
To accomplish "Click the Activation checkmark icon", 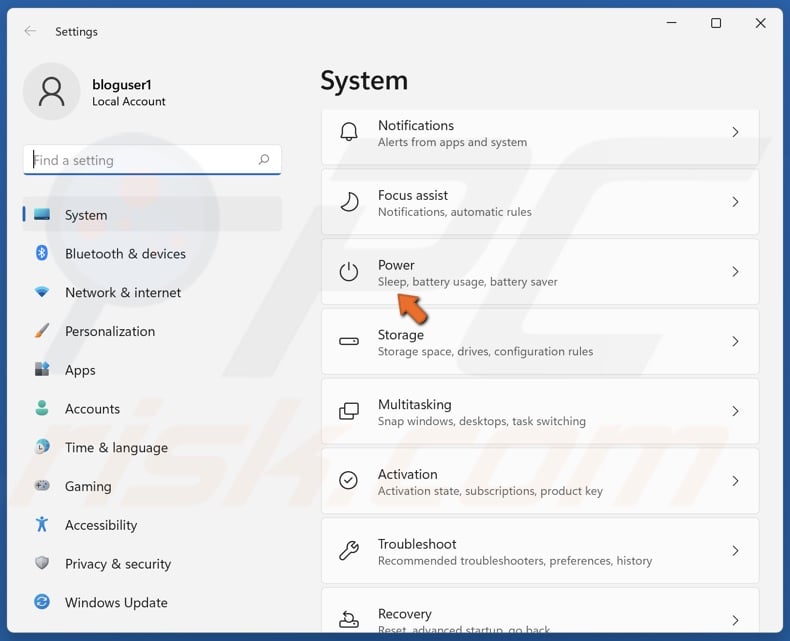I will tap(349, 481).
